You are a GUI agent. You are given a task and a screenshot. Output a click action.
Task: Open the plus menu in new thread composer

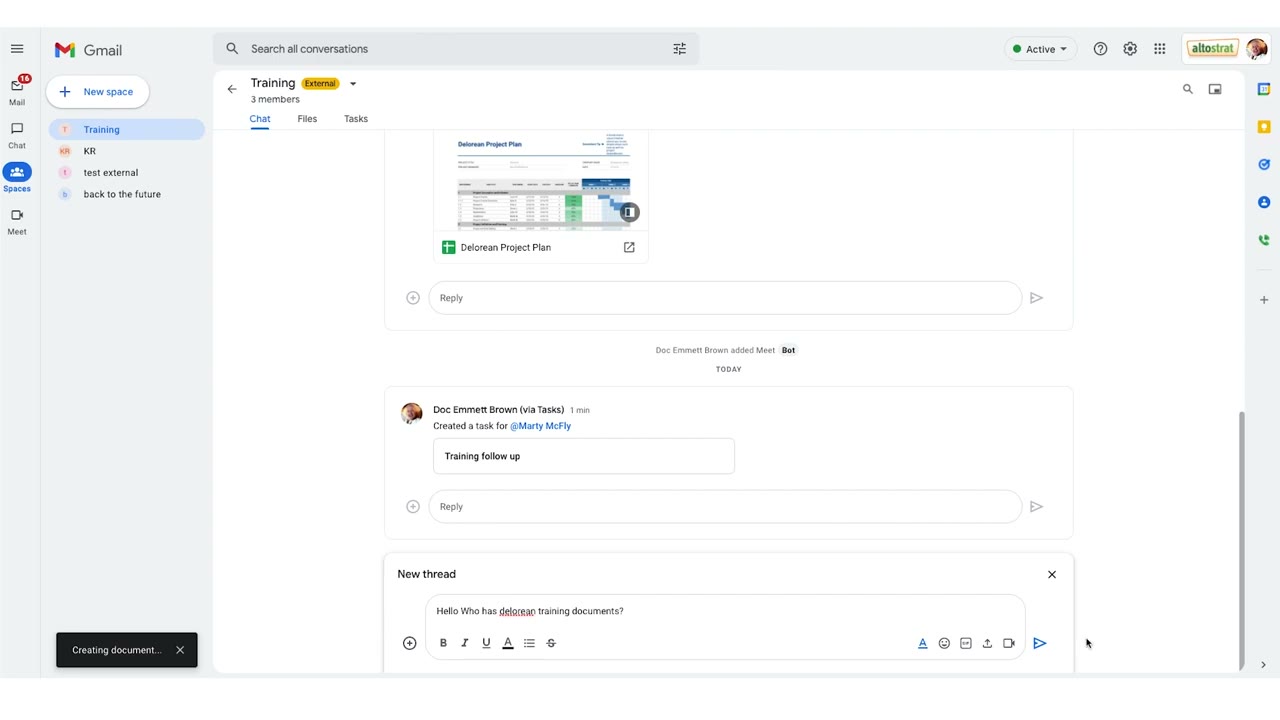(409, 643)
